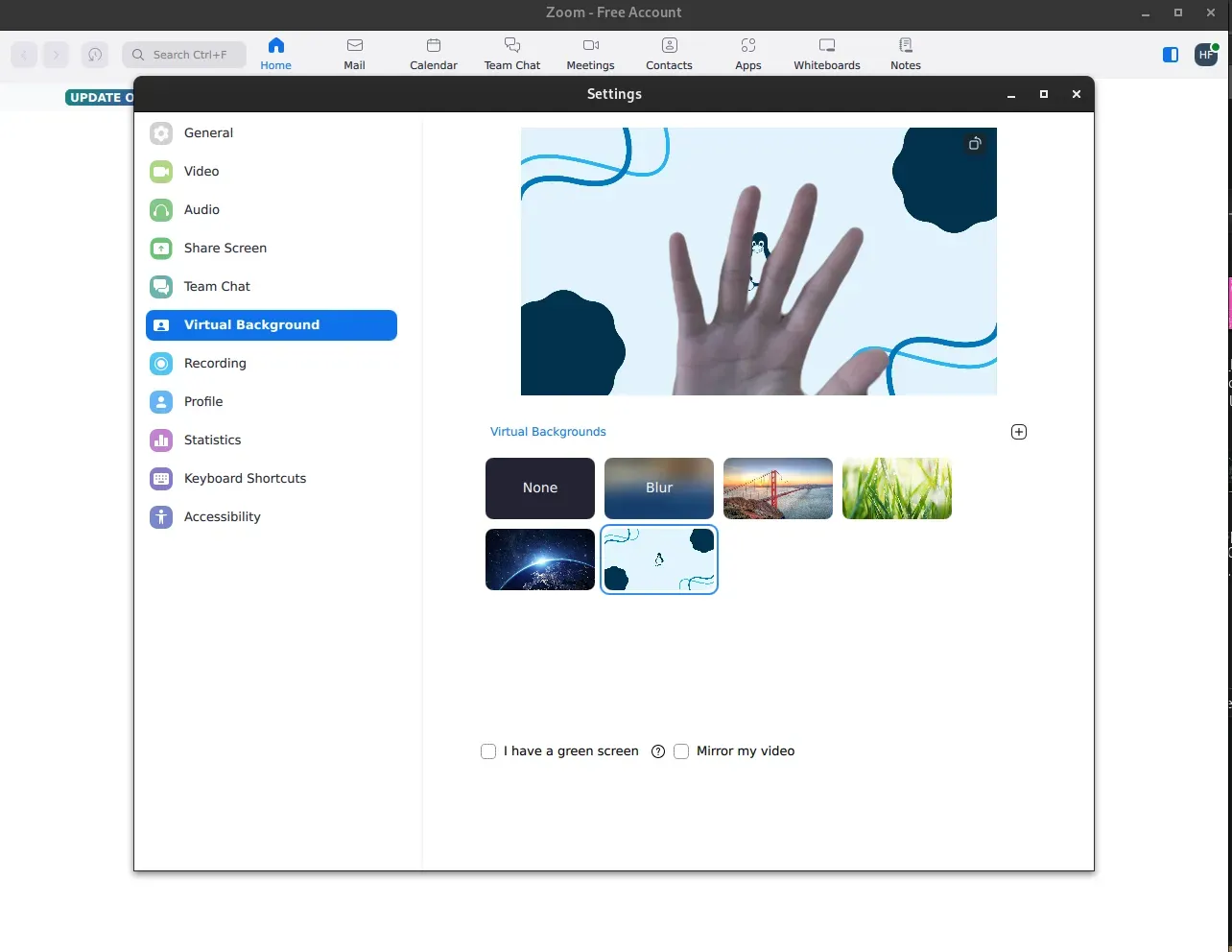Open Keyboard Shortcuts settings
The height and width of the screenshot is (952, 1232).
245,478
